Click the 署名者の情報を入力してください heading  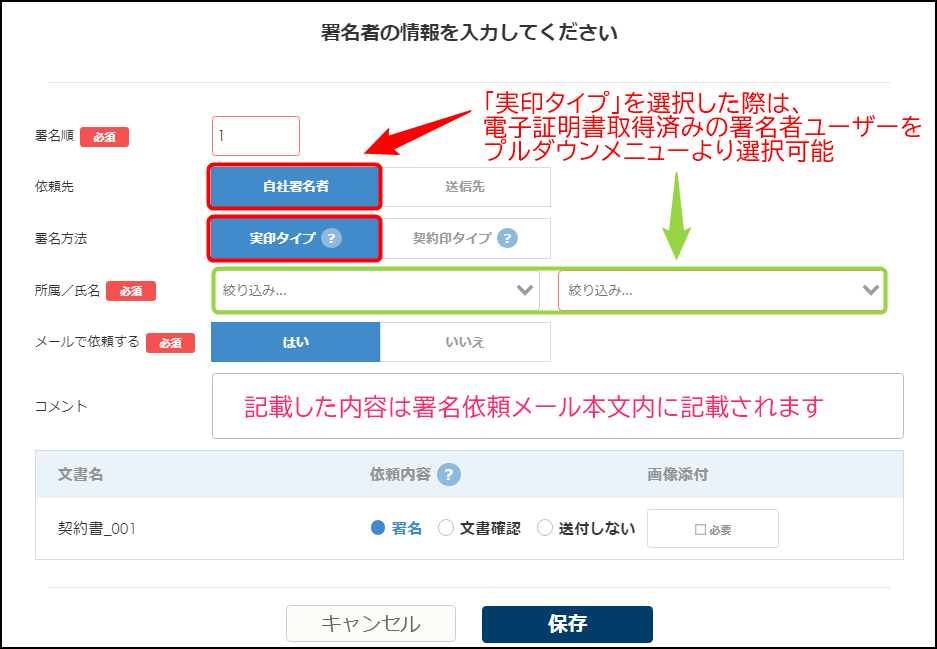[468, 32]
